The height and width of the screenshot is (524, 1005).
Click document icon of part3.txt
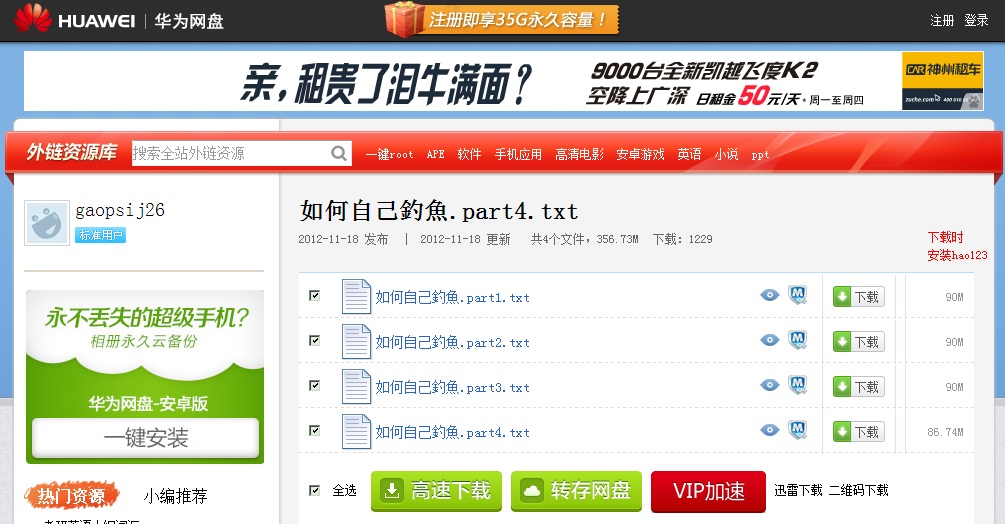tap(356, 386)
